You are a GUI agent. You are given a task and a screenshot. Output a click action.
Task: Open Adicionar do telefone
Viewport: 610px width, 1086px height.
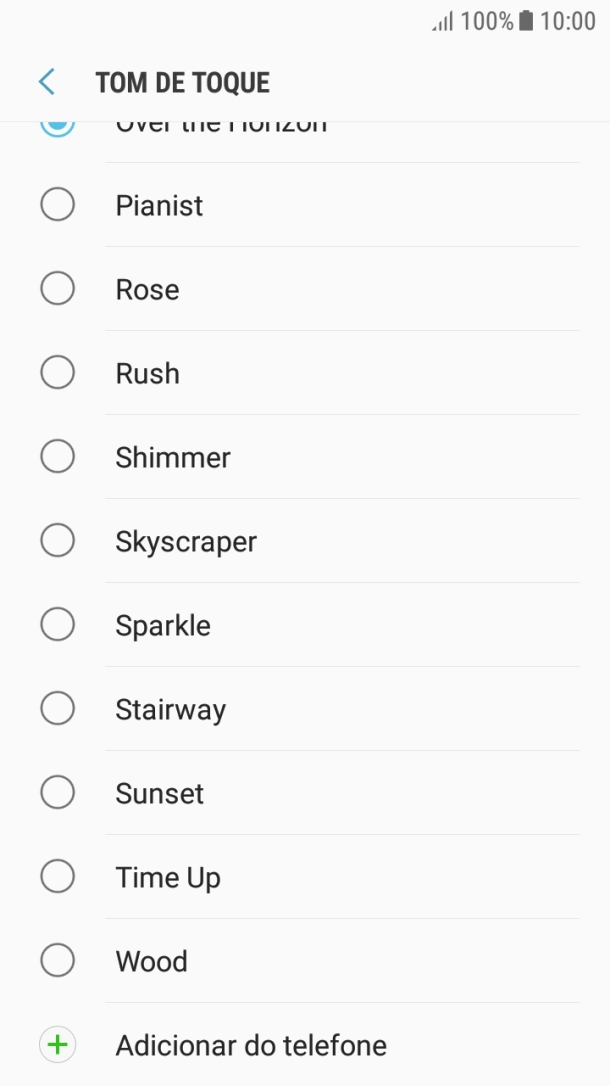[251, 1045]
